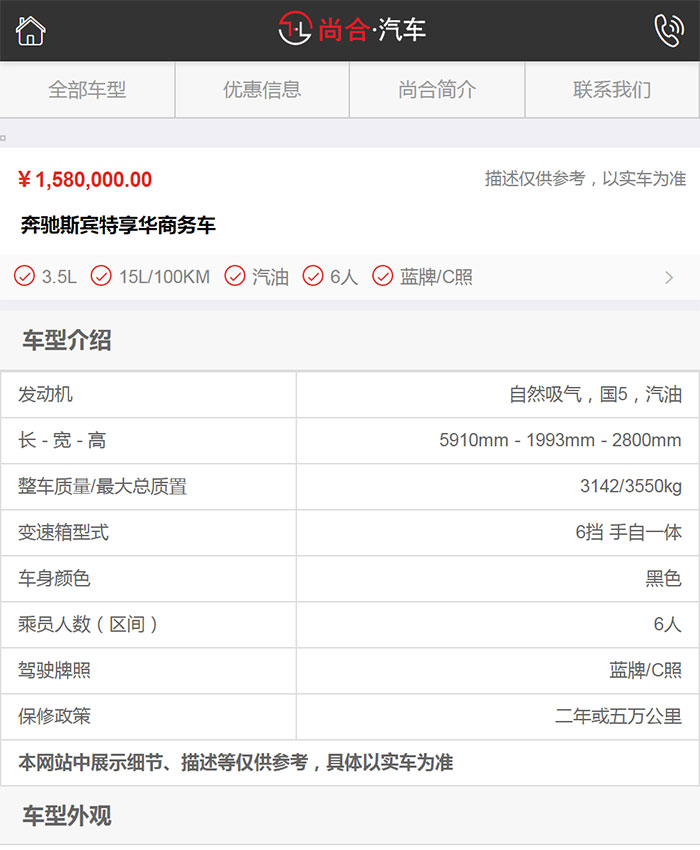Click the checkmark icon beside 蓝牌/C照
Image resolution: width=700 pixels, height=850 pixels.
coord(382,276)
